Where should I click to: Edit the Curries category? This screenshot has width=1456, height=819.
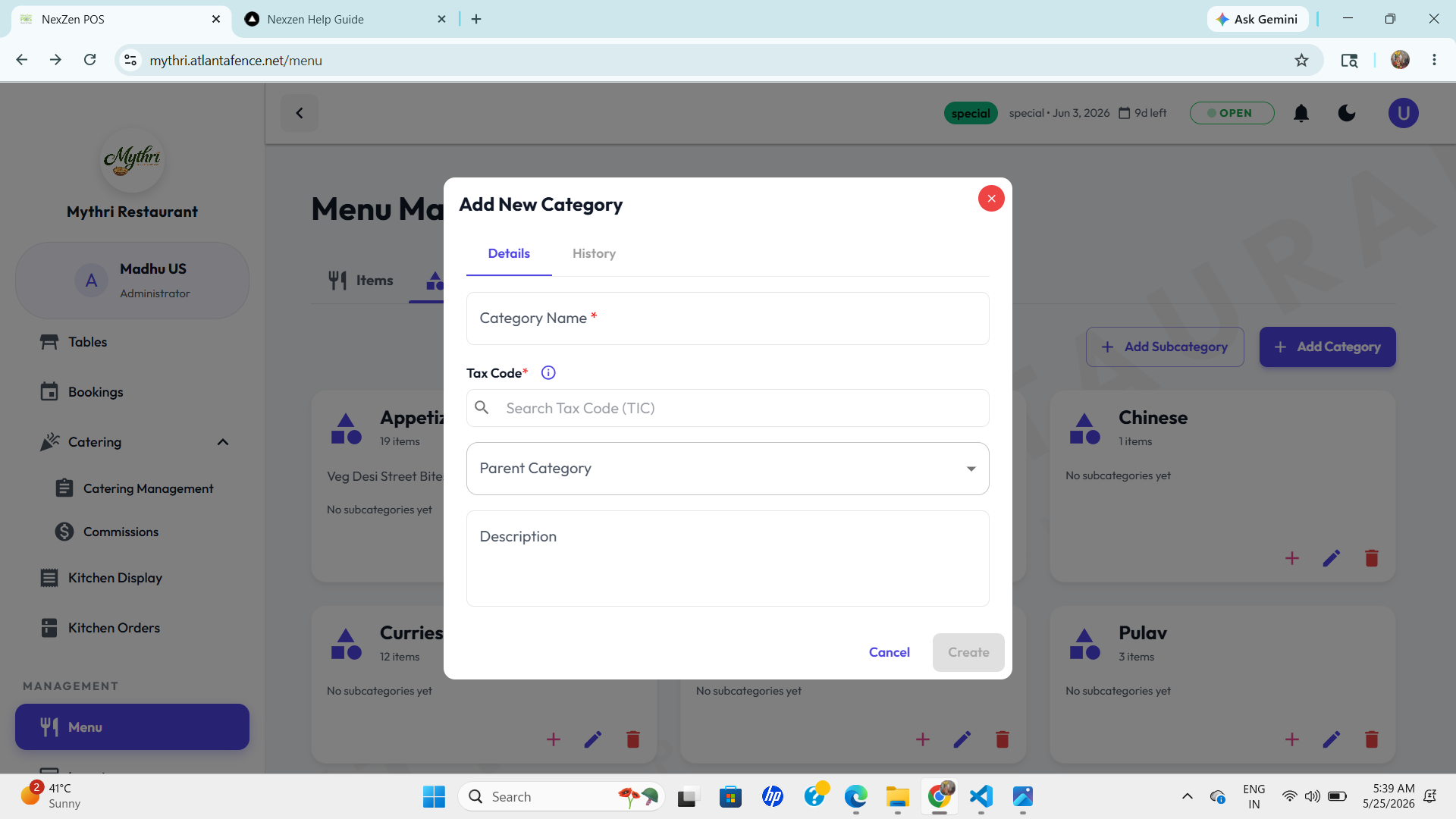click(593, 739)
